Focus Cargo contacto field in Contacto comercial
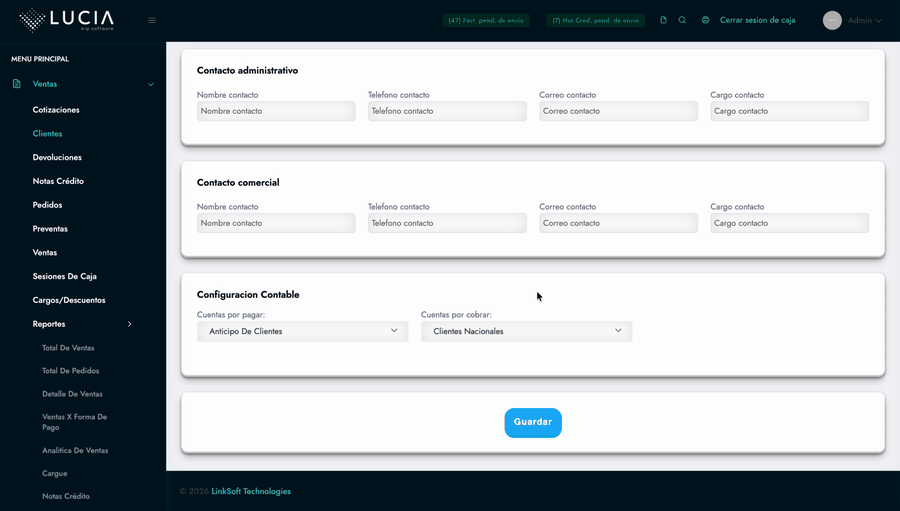Screen dimensions: 900x511 pos(790,223)
